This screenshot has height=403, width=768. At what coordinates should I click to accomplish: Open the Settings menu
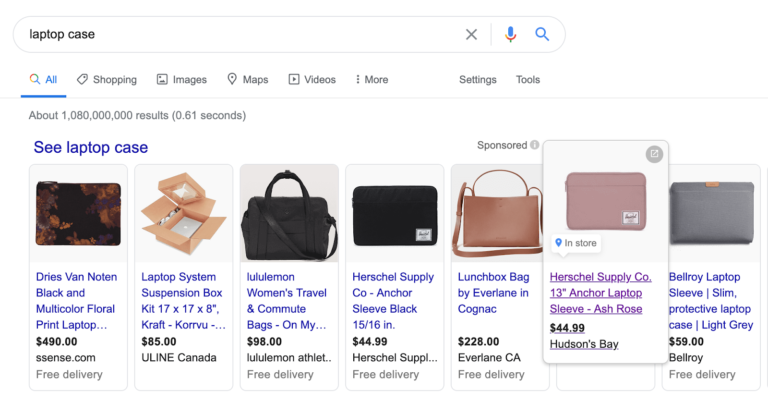pos(477,80)
